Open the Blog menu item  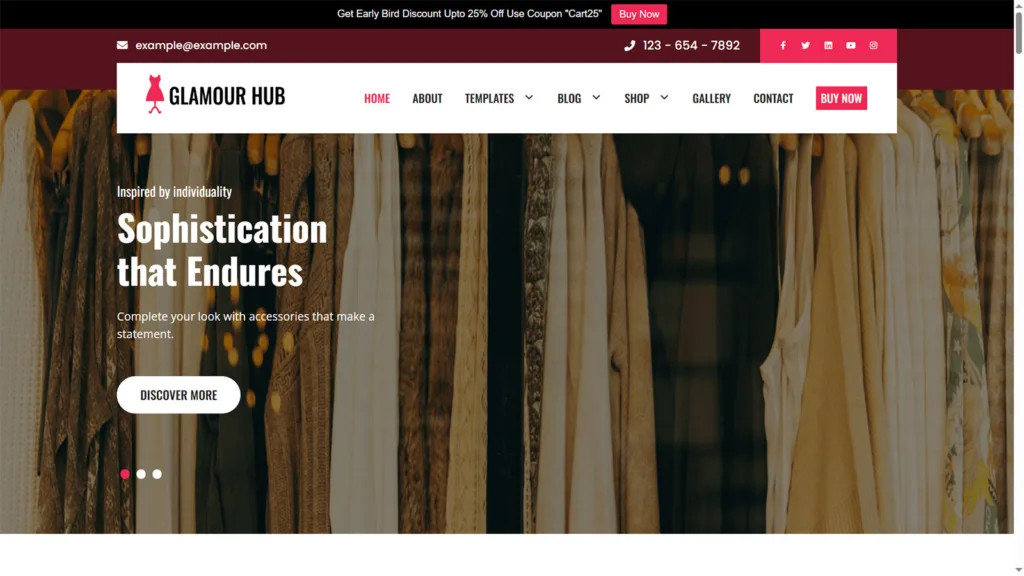pyautogui.click(x=569, y=98)
